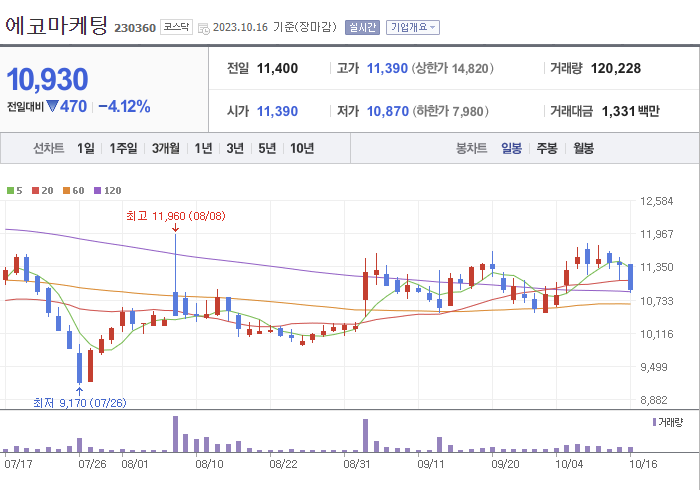
Task: Click the last blue candlestick at 10/16
Action: coord(630,278)
